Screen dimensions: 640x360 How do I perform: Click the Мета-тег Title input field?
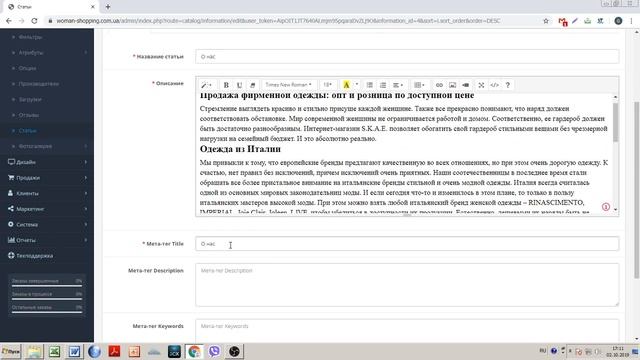(x=407, y=244)
